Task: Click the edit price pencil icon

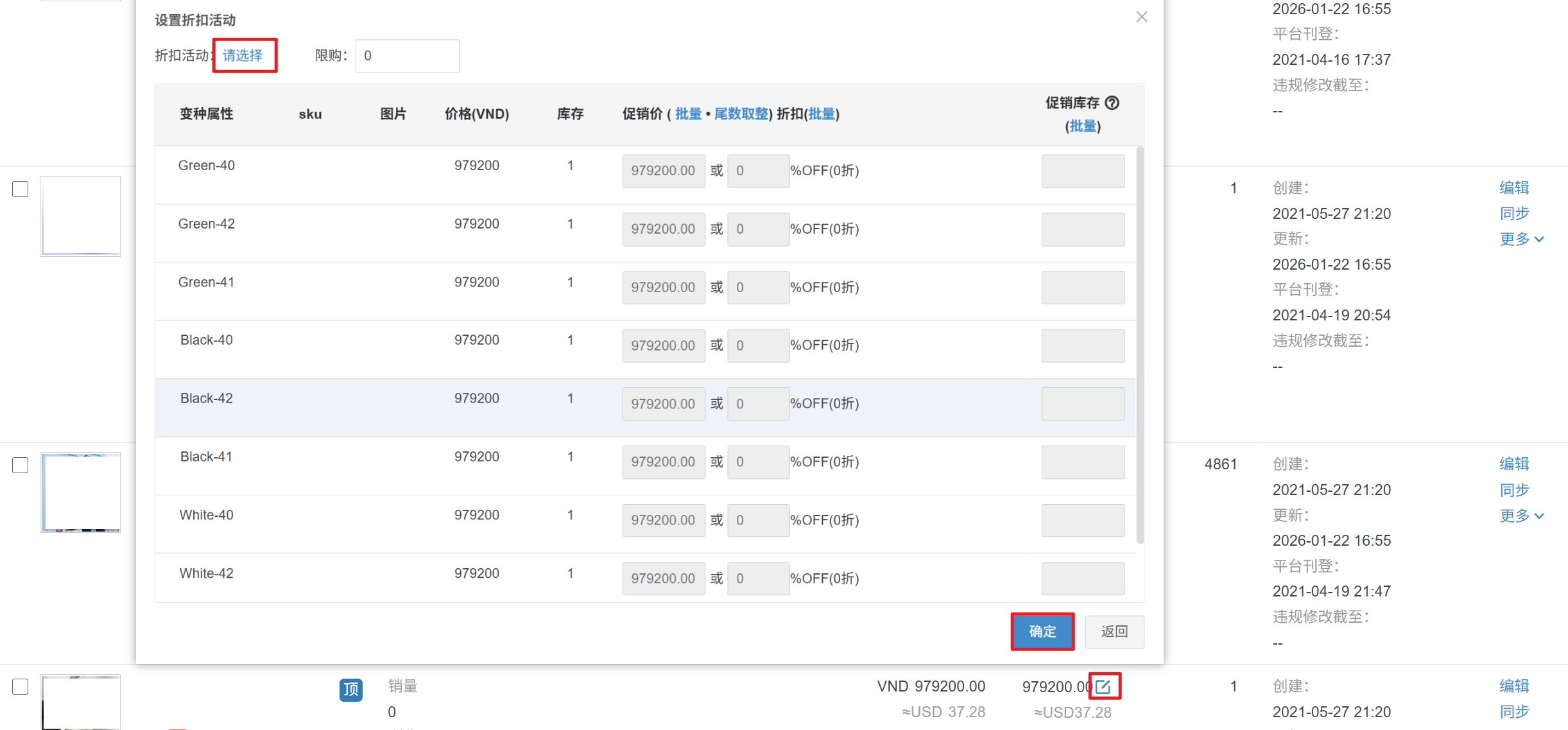Action: click(x=1103, y=686)
